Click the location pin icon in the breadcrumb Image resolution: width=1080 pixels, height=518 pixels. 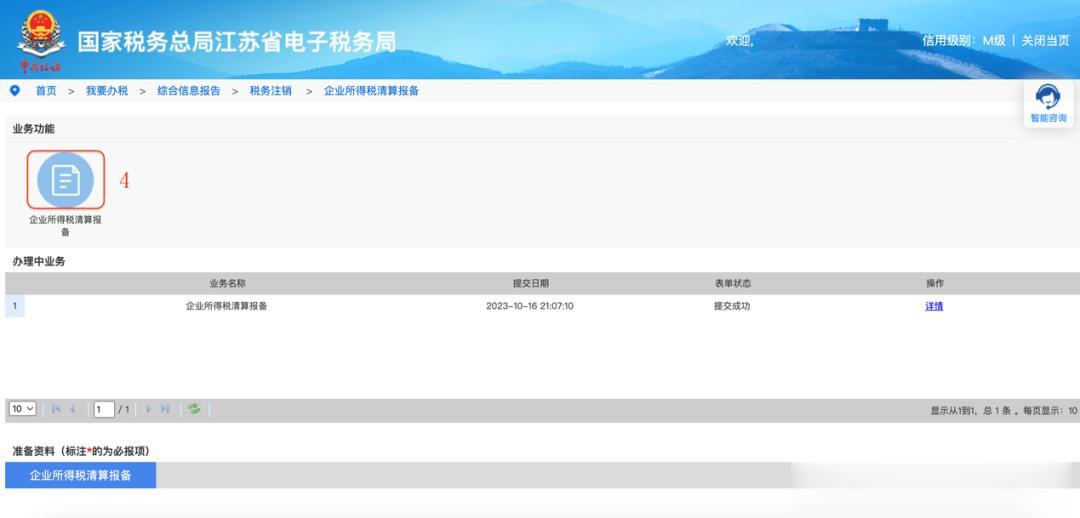pos(15,91)
